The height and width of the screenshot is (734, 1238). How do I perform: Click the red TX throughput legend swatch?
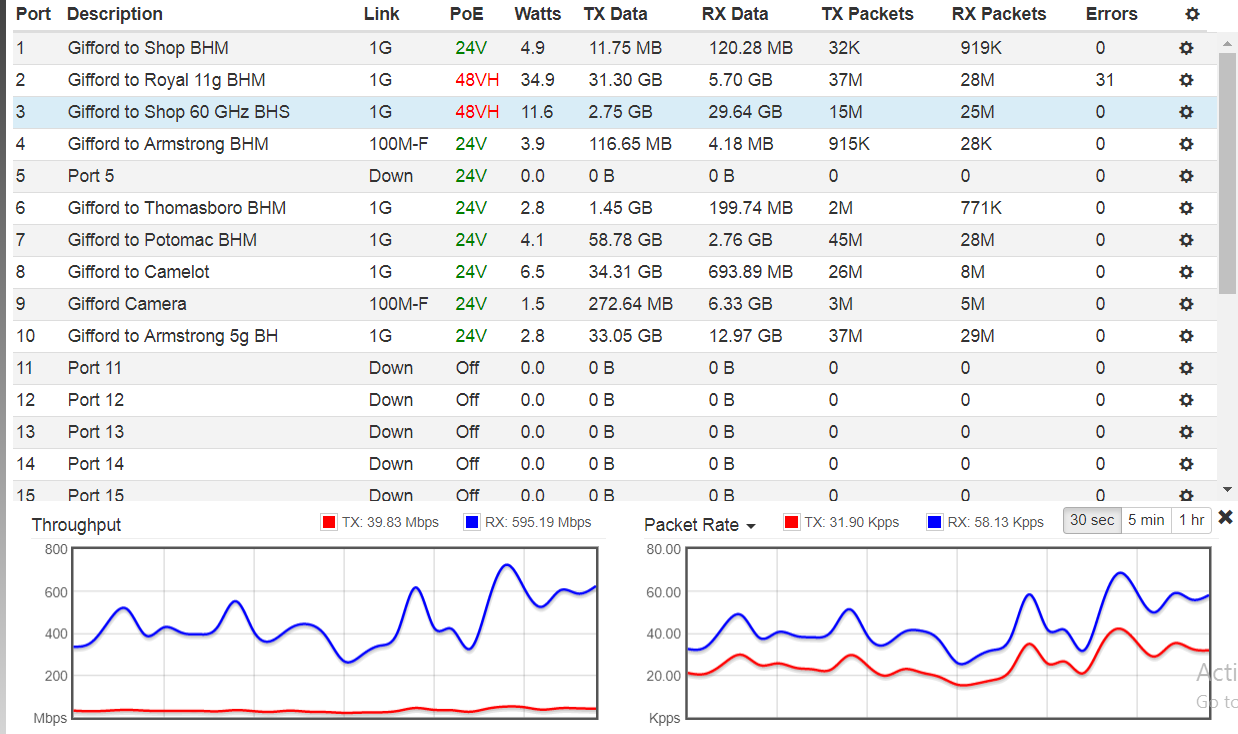(x=329, y=522)
